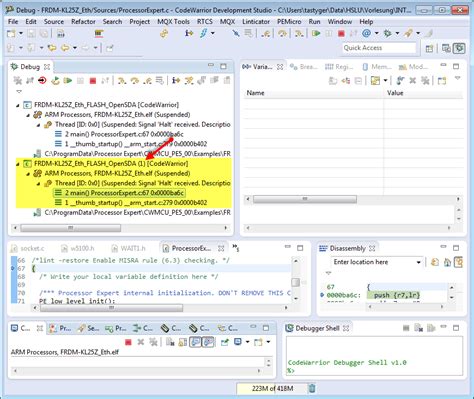Screen dimensions: 474x399
Task: Open the Debug view menu triangle
Action: (x=19, y=91)
